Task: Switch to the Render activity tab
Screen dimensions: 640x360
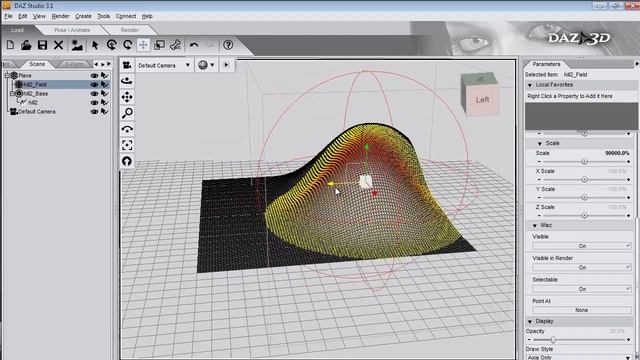Action: pos(129,30)
